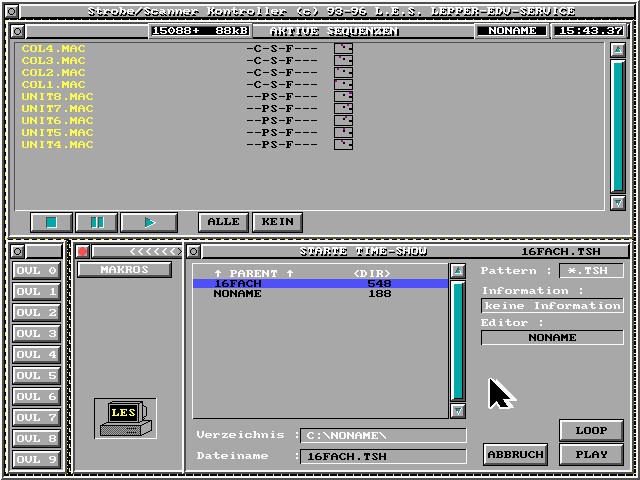The image size is (640, 480).
Task: Pause sequences with the pause button
Action: [97, 222]
